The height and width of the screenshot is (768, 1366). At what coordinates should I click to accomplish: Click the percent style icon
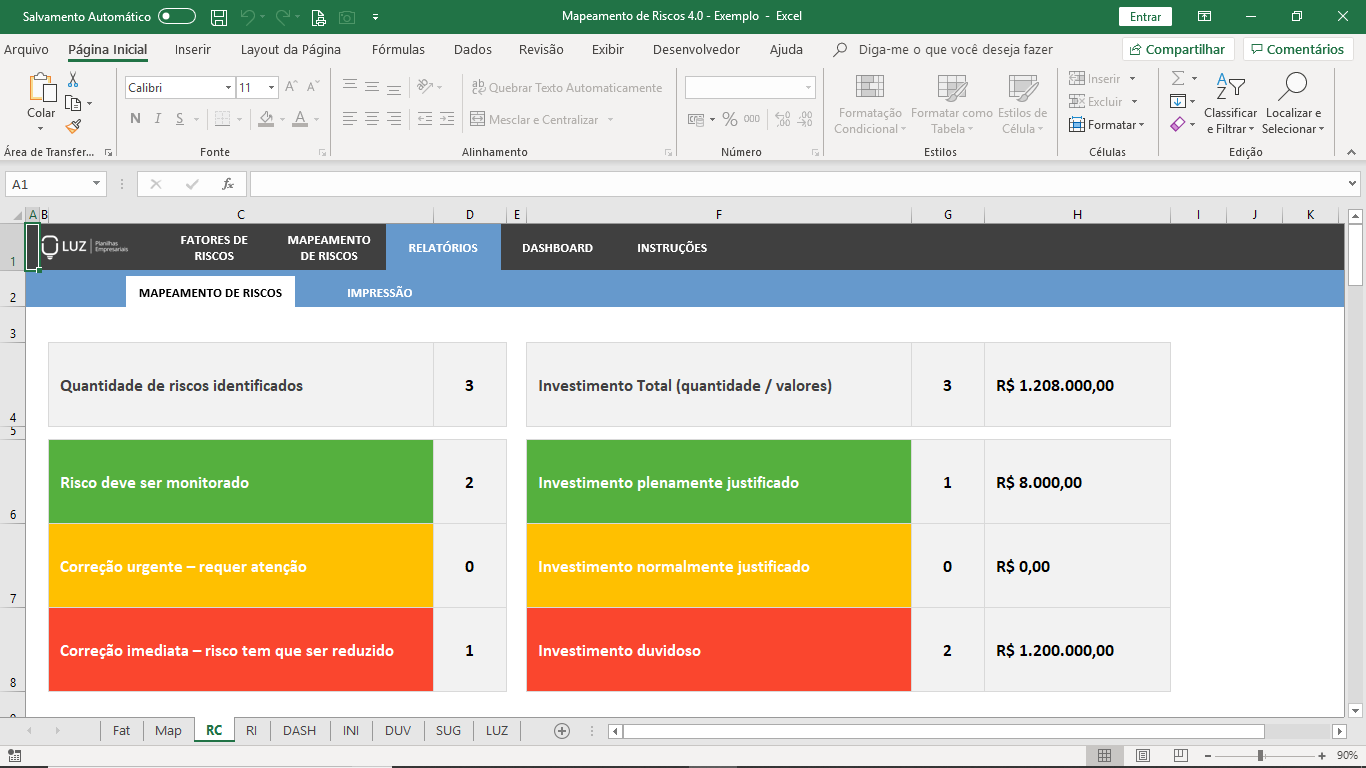[x=730, y=119]
